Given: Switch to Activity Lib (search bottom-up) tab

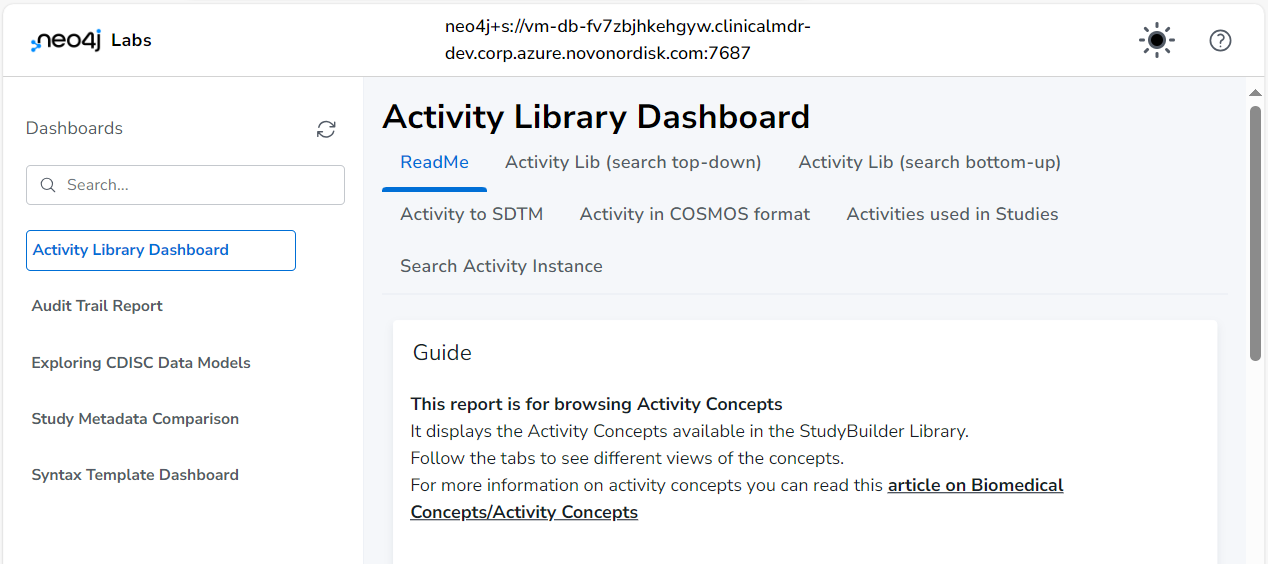Looking at the screenshot, I should 929,162.
